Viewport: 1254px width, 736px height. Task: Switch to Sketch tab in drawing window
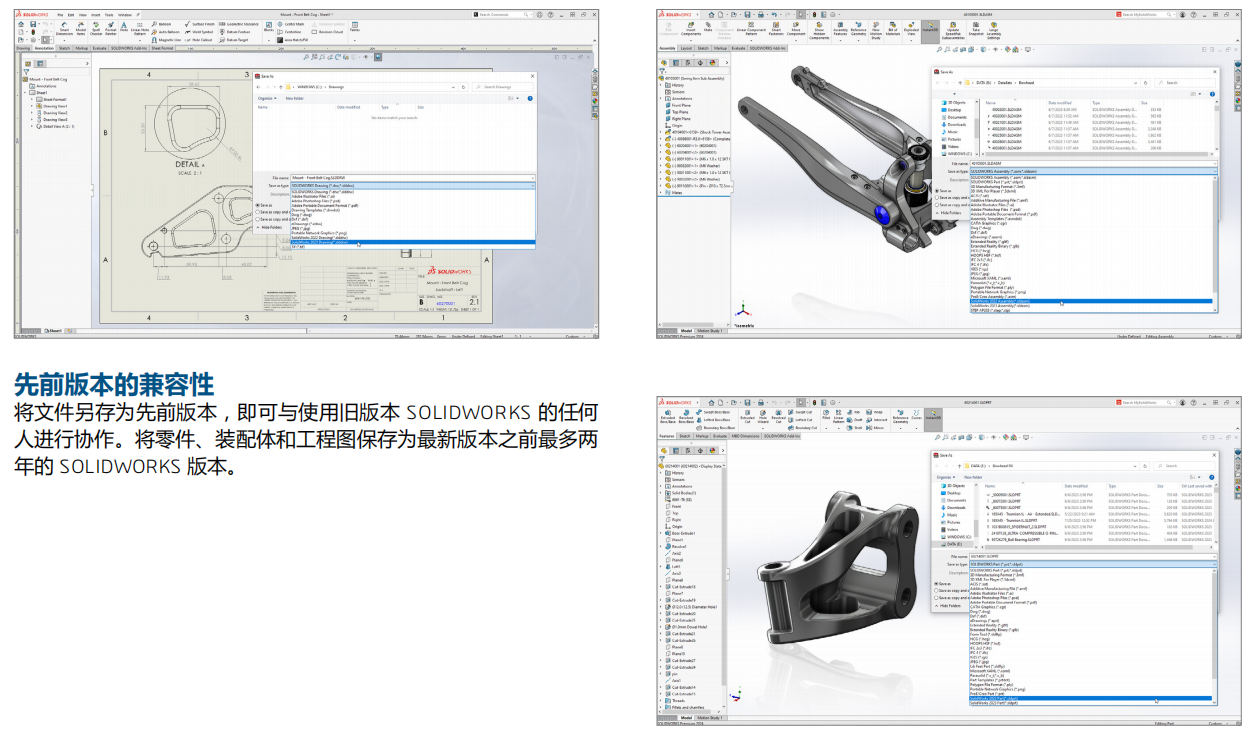pos(64,48)
